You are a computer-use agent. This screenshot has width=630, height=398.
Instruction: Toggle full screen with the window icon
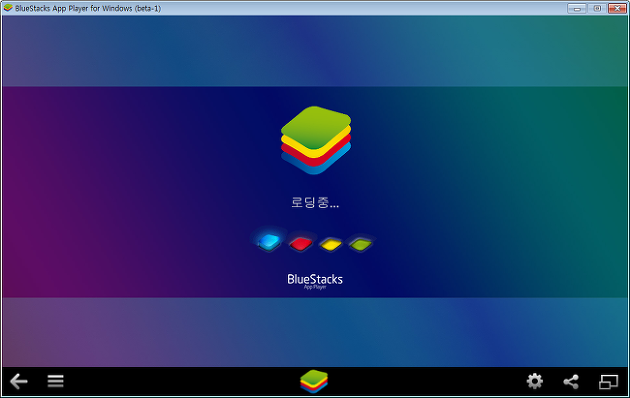coord(608,382)
